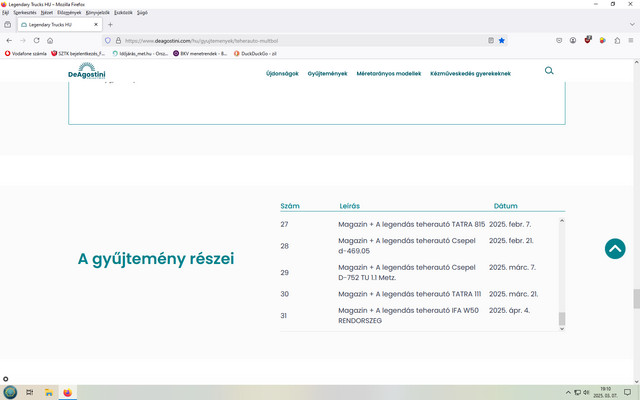
Task: Click the issue list scroll down arrow
Action: click(x=562, y=329)
